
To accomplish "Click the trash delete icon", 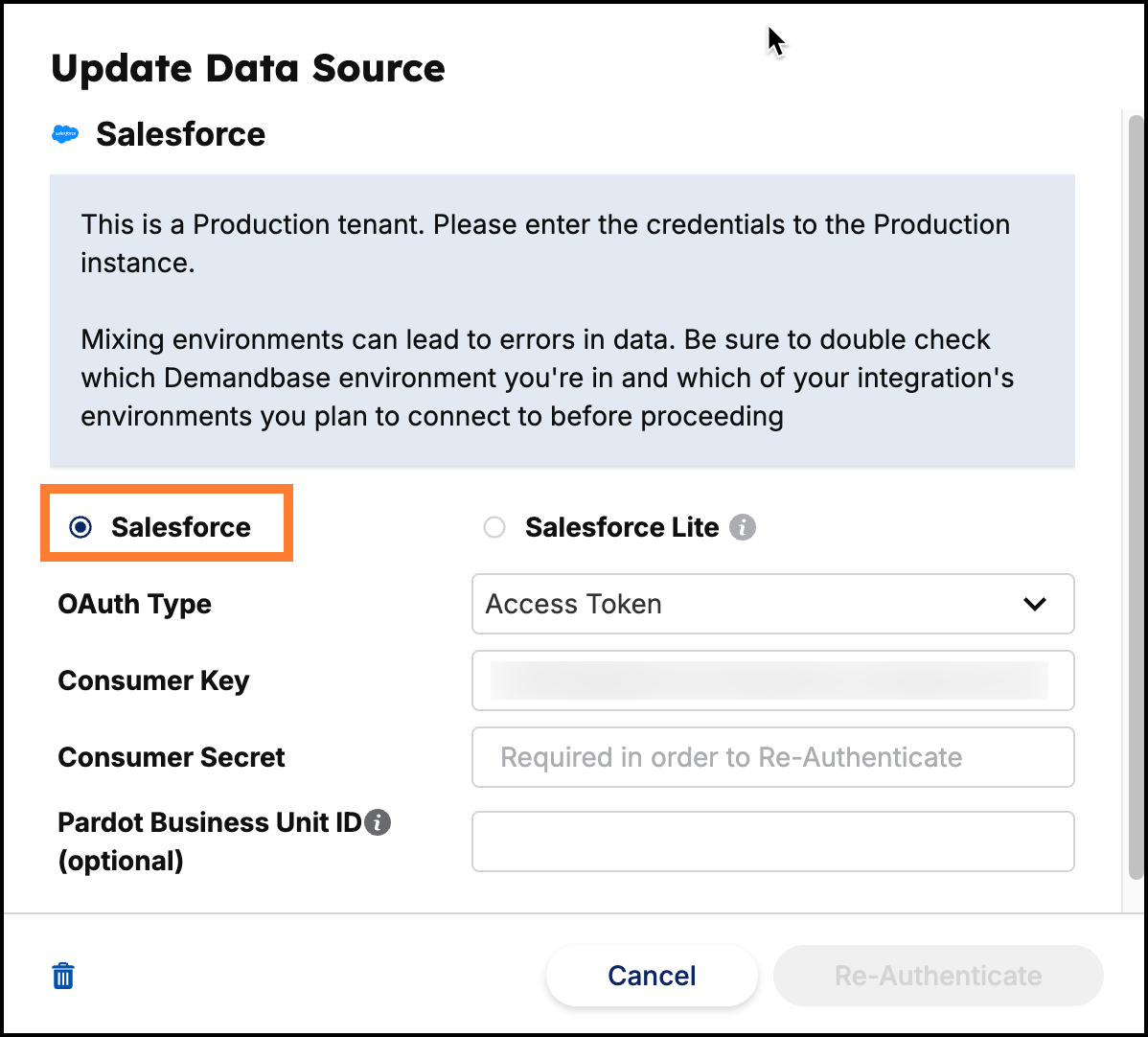I will tap(63, 976).
